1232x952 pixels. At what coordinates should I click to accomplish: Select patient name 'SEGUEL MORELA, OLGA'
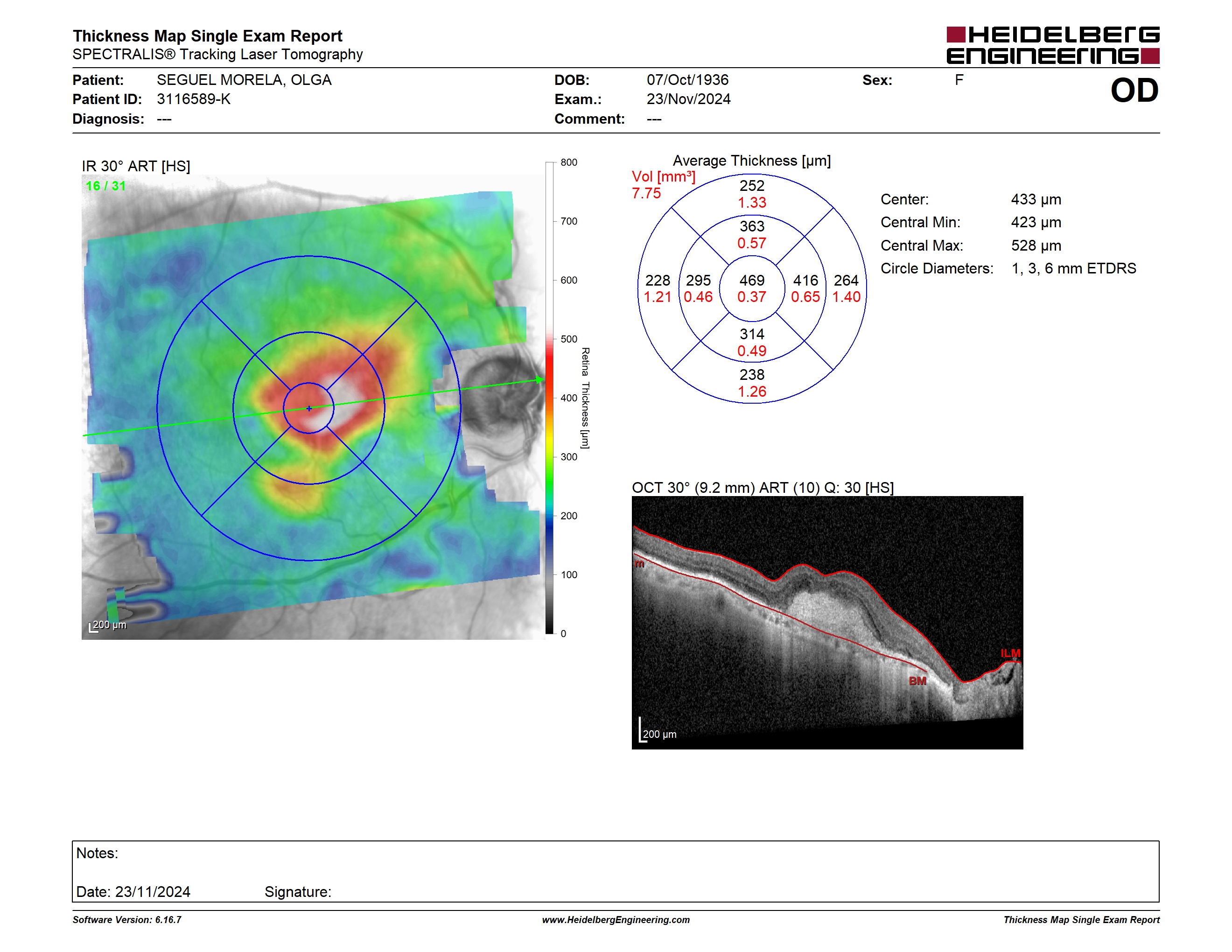[x=244, y=79]
